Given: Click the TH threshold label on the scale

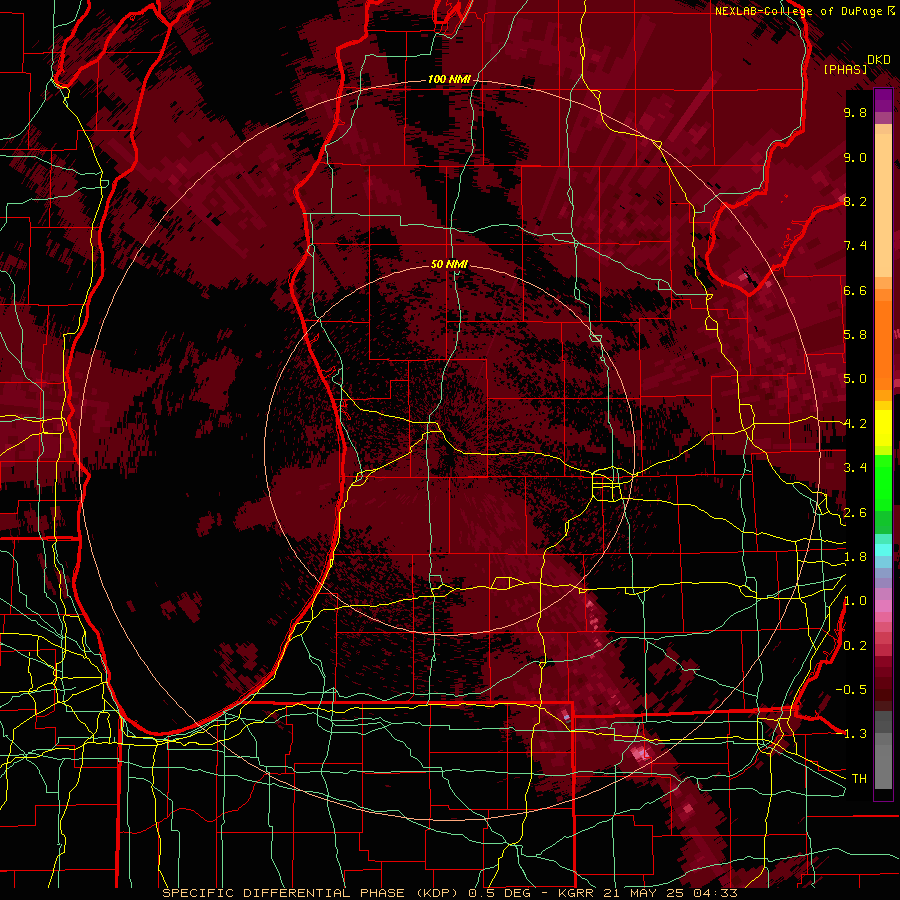Looking at the screenshot, I should pos(859,779).
